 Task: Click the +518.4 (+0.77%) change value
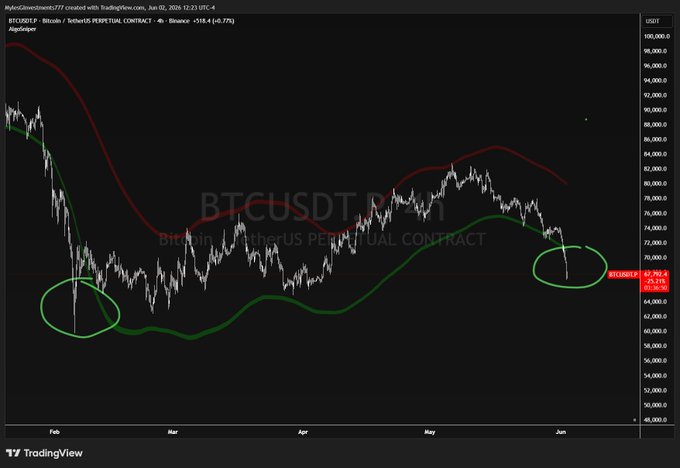tap(213, 21)
